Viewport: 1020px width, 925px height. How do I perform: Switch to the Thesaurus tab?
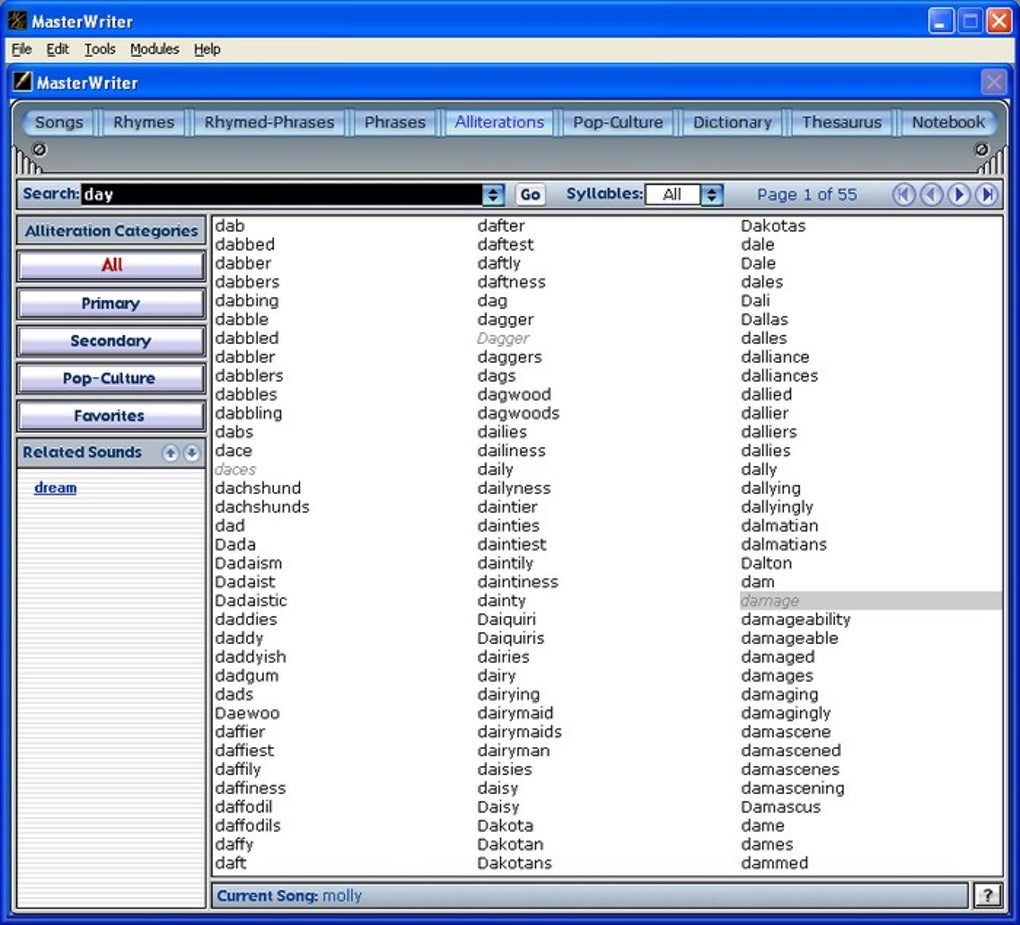point(842,122)
